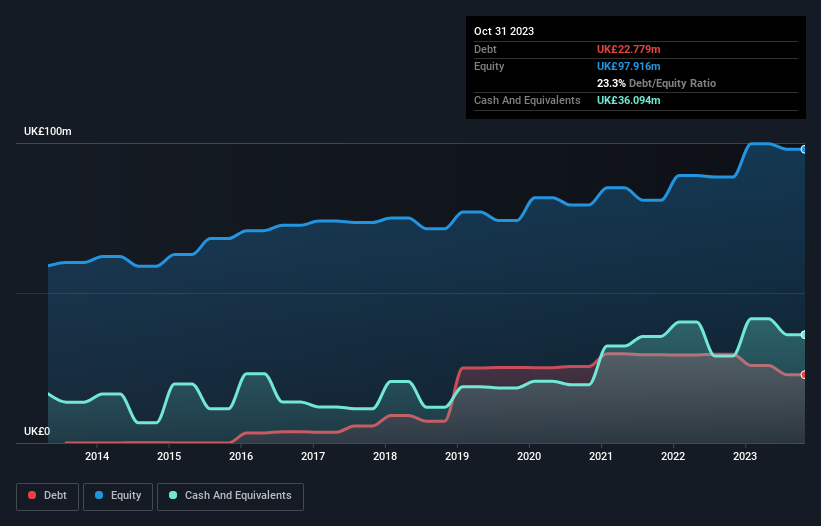Select the 2016 x-axis label
821x526 pixels.
(x=241, y=456)
